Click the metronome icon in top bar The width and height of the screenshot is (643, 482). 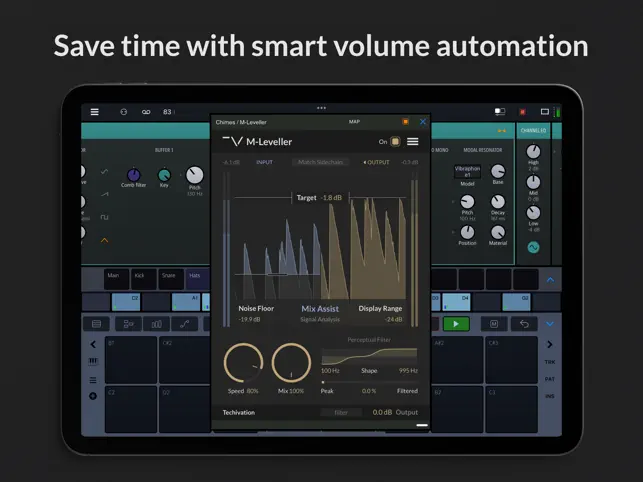pos(123,112)
